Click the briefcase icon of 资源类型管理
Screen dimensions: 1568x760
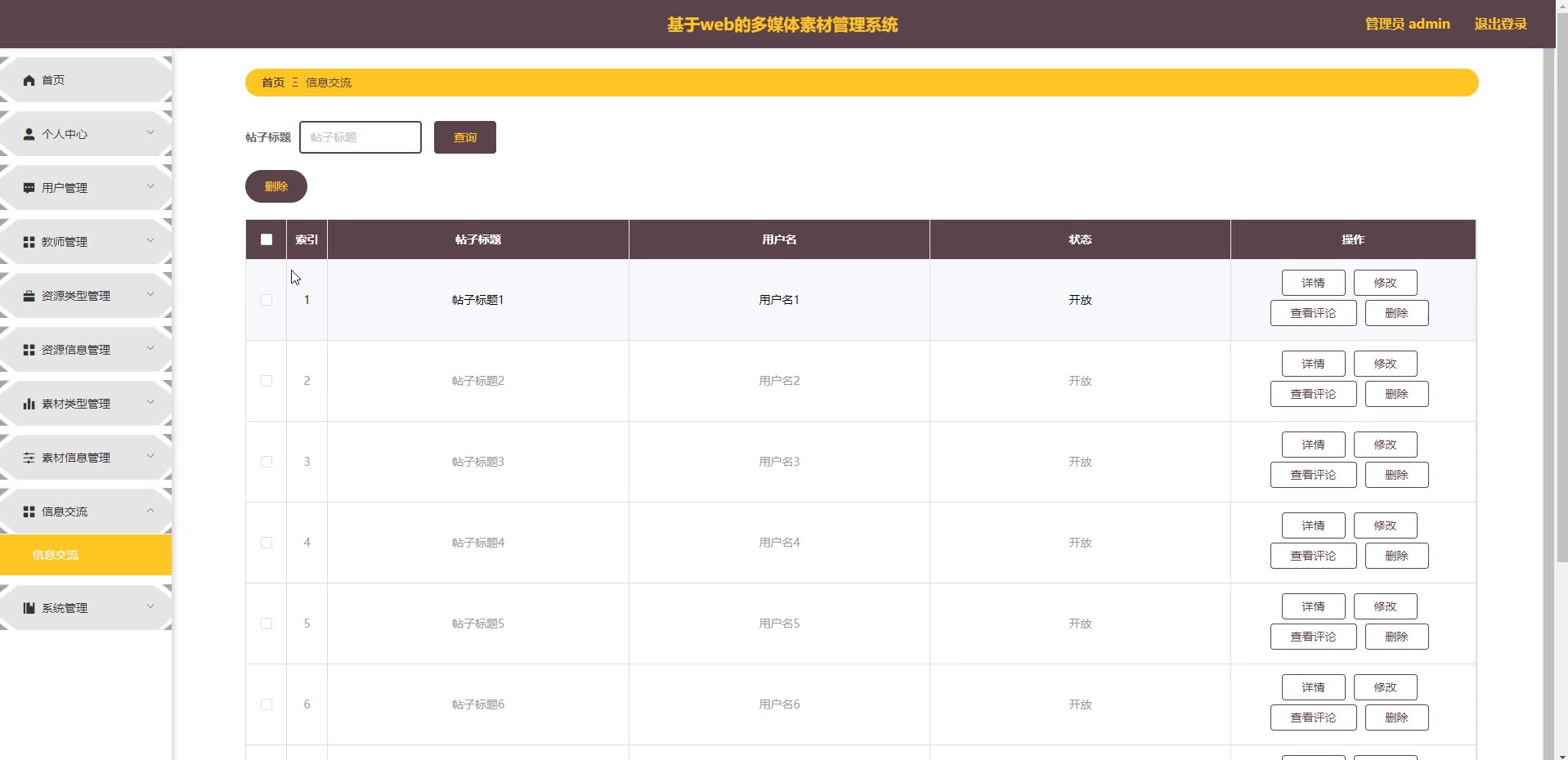coord(29,296)
